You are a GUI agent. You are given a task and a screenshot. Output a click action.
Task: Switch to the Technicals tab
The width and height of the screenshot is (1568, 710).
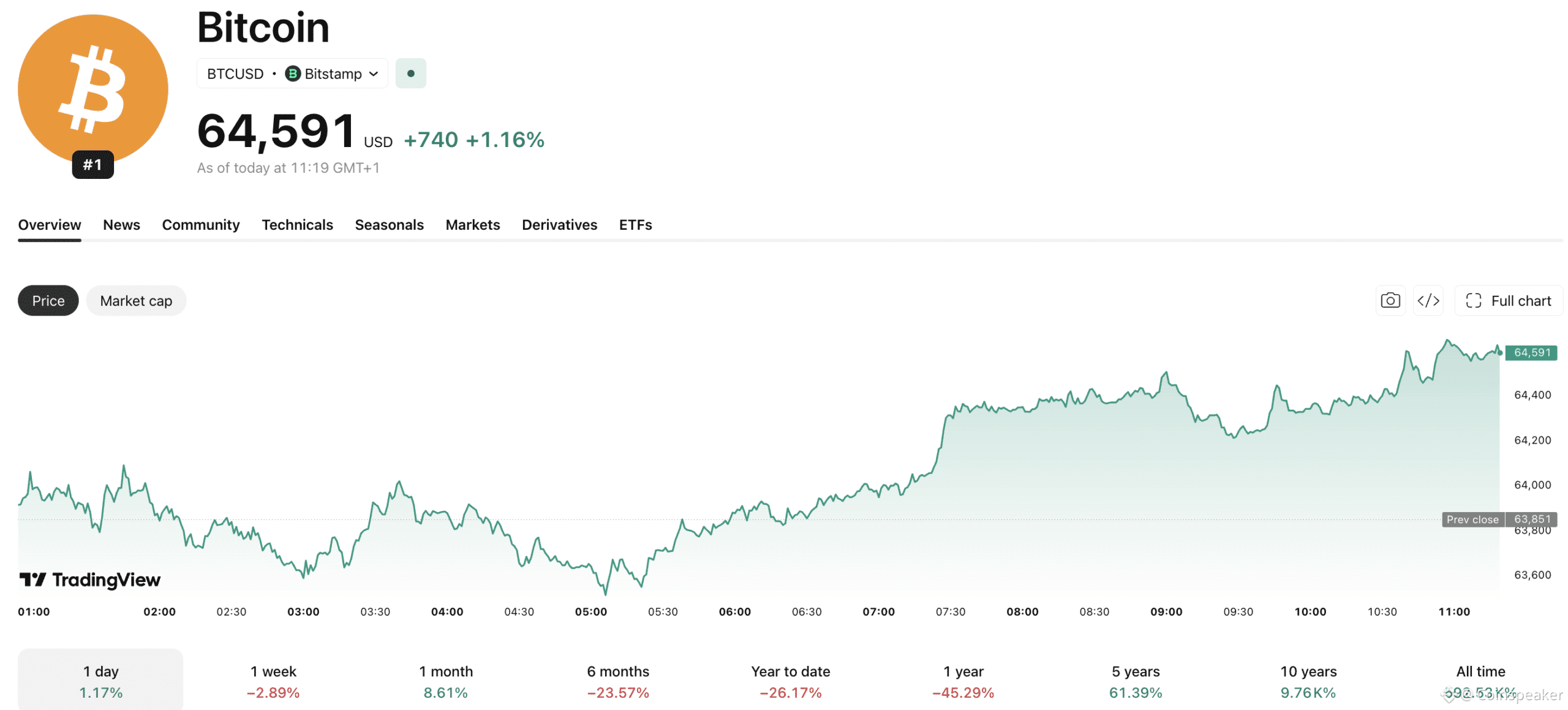click(x=297, y=225)
